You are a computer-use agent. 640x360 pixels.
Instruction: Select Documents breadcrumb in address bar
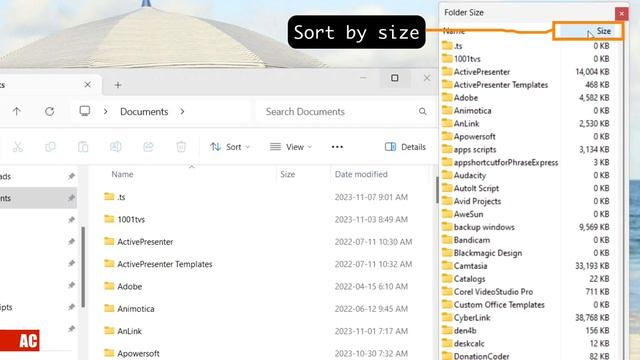click(x=144, y=111)
